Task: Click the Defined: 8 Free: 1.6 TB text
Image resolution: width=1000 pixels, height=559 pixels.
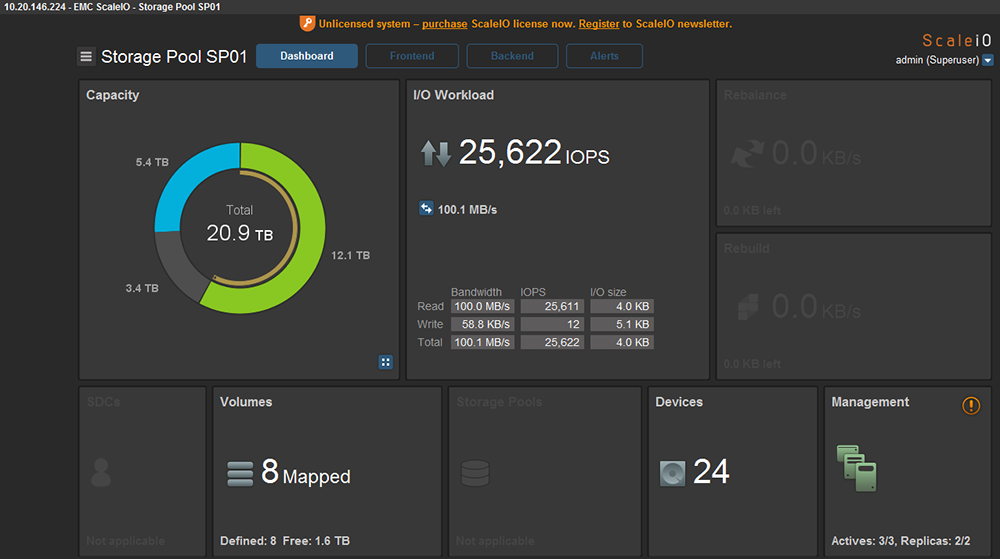Action: click(x=284, y=541)
